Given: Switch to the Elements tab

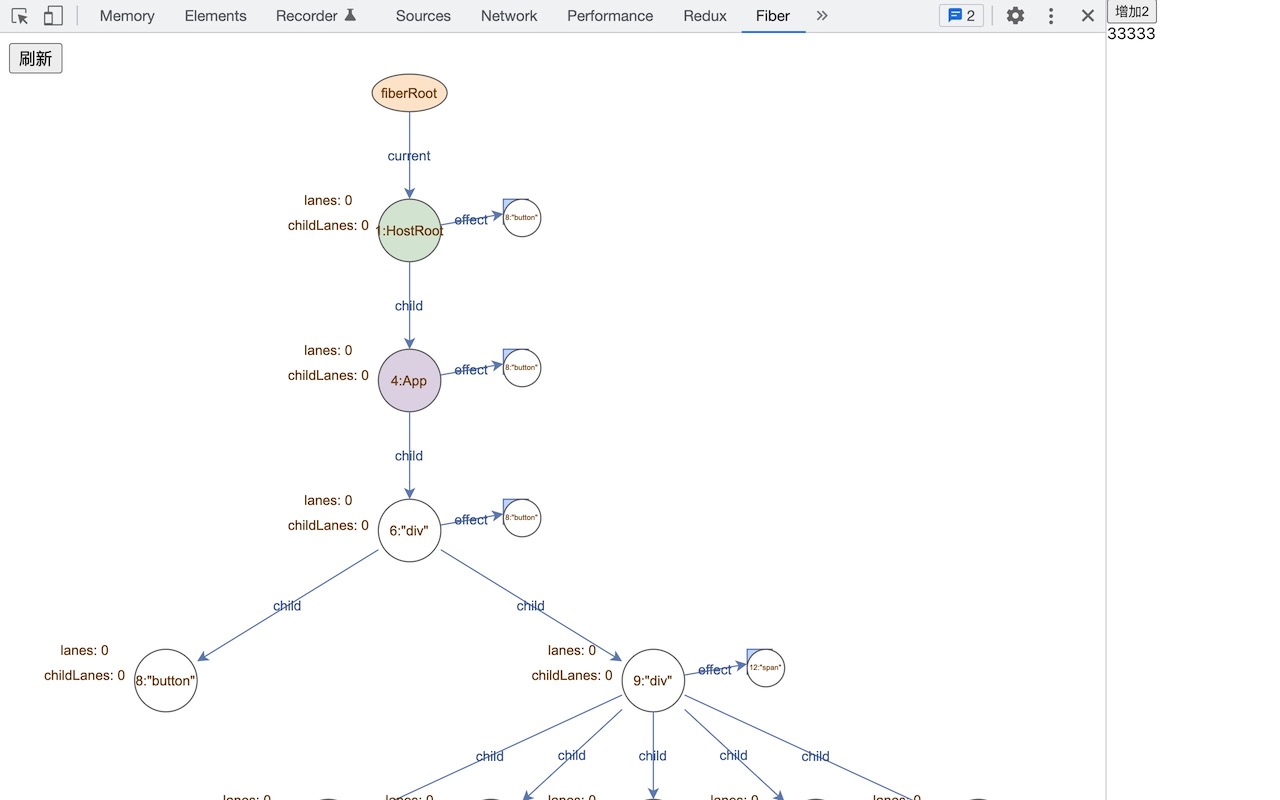Looking at the screenshot, I should [x=215, y=16].
